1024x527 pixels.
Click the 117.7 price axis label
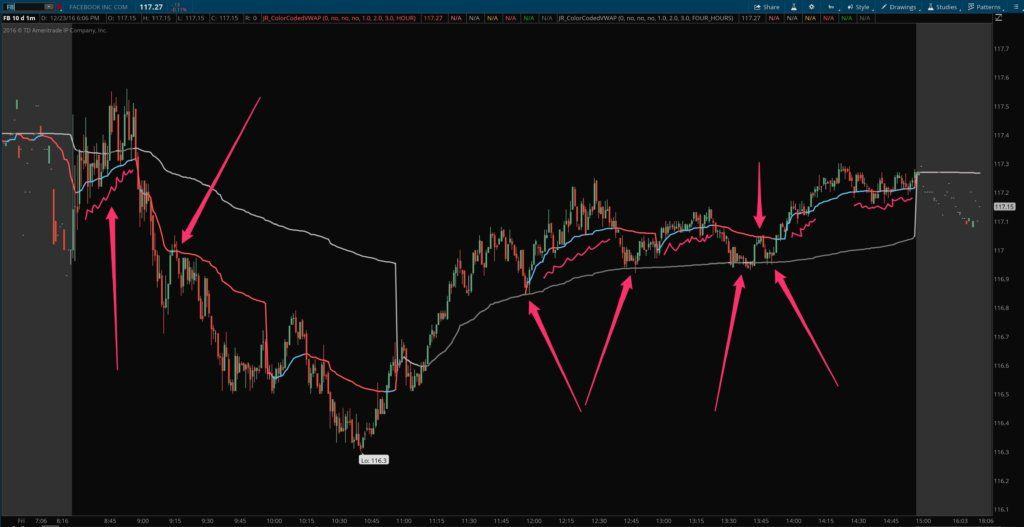pos(1002,49)
